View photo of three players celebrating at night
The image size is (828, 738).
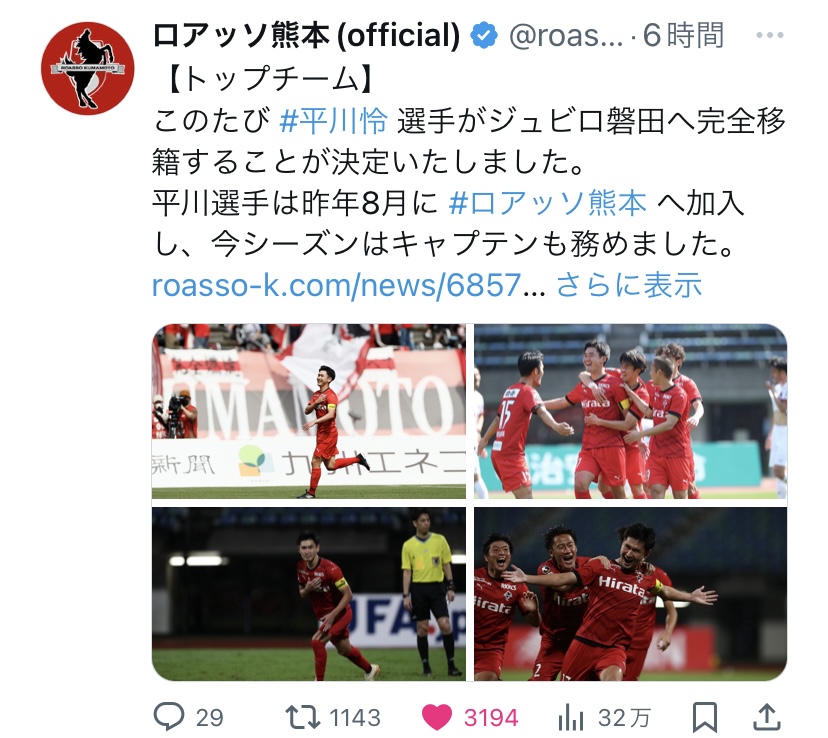pyautogui.click(x=631, y=594)
